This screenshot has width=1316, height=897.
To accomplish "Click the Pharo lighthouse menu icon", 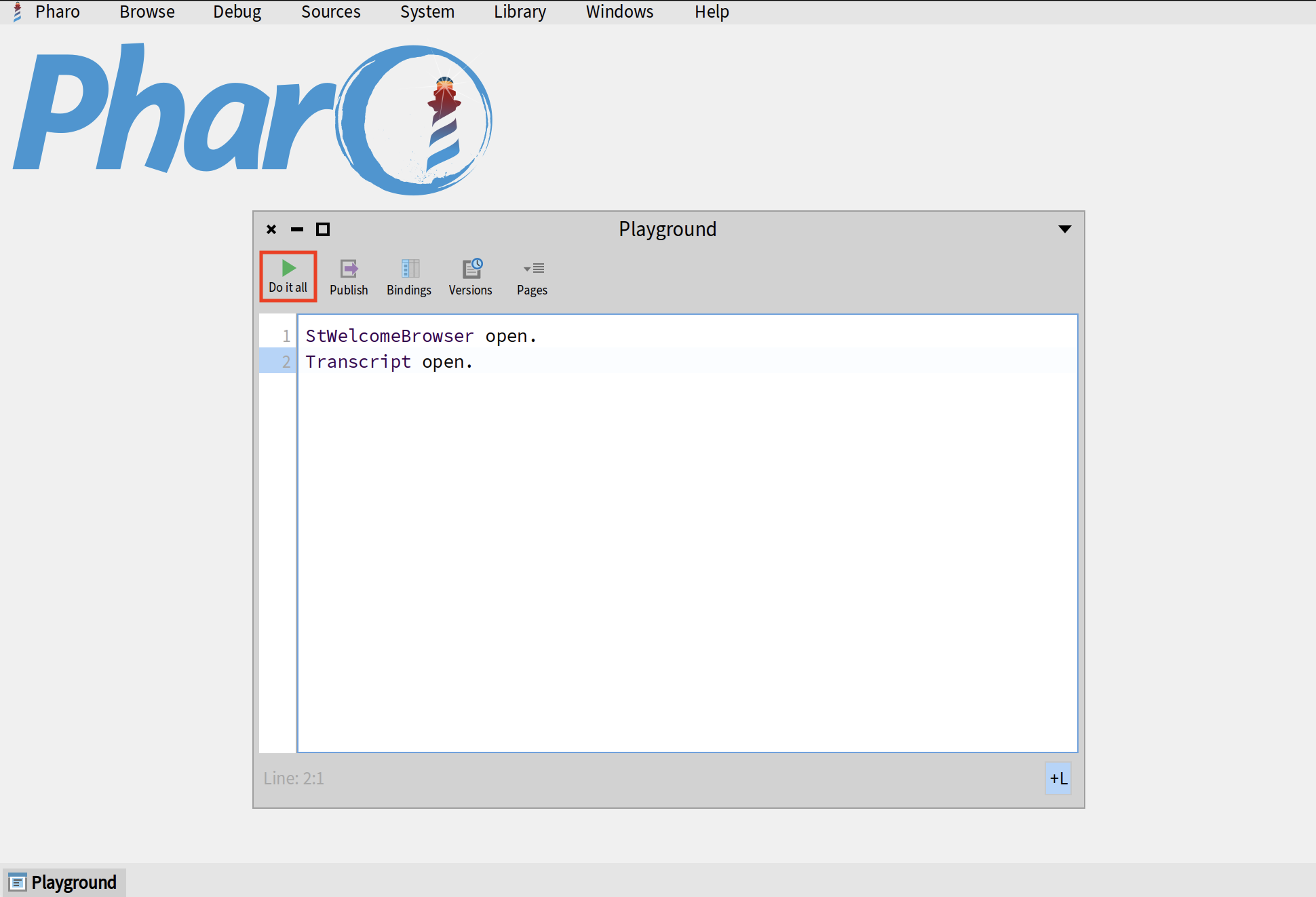I will click(x=18, y=12).
